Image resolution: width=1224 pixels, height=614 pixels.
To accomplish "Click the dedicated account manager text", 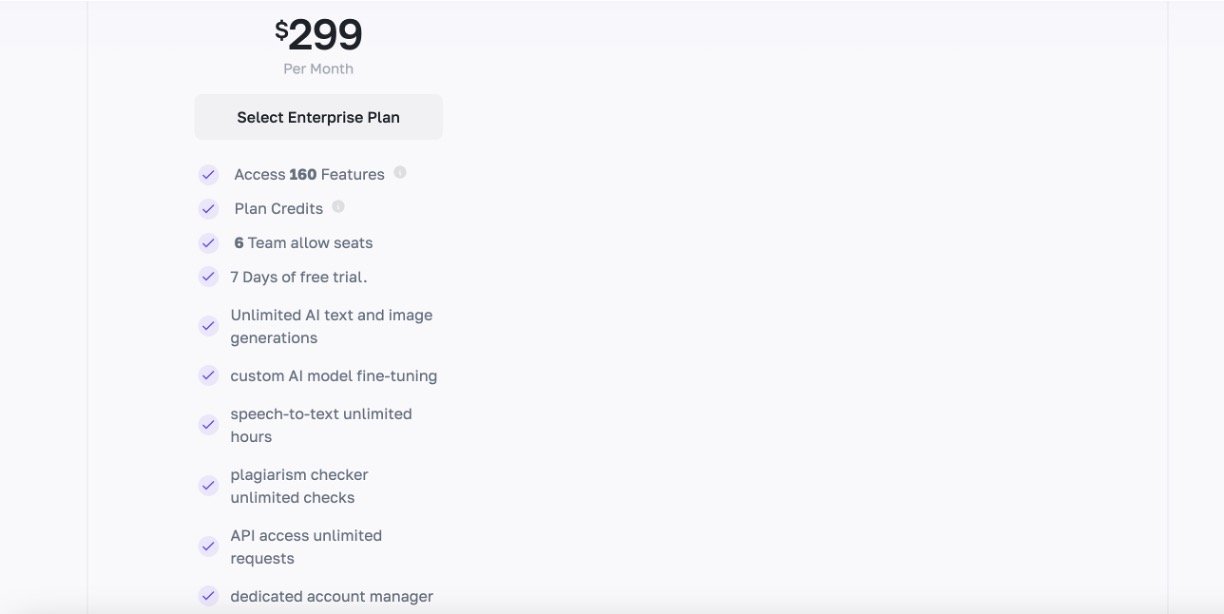I will (331, 596).
